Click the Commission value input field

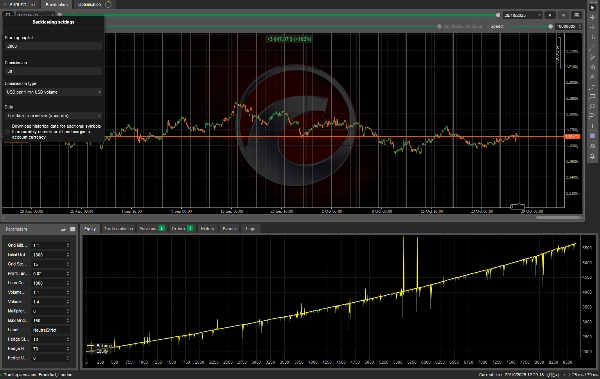(54, 71)
